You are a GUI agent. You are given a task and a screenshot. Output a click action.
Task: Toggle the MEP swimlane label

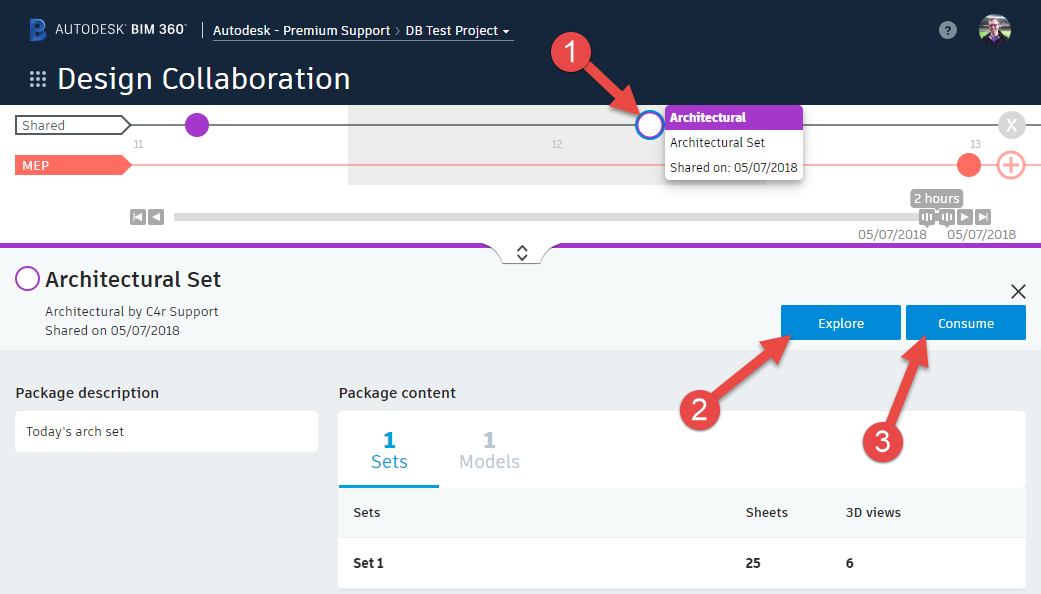65,165
